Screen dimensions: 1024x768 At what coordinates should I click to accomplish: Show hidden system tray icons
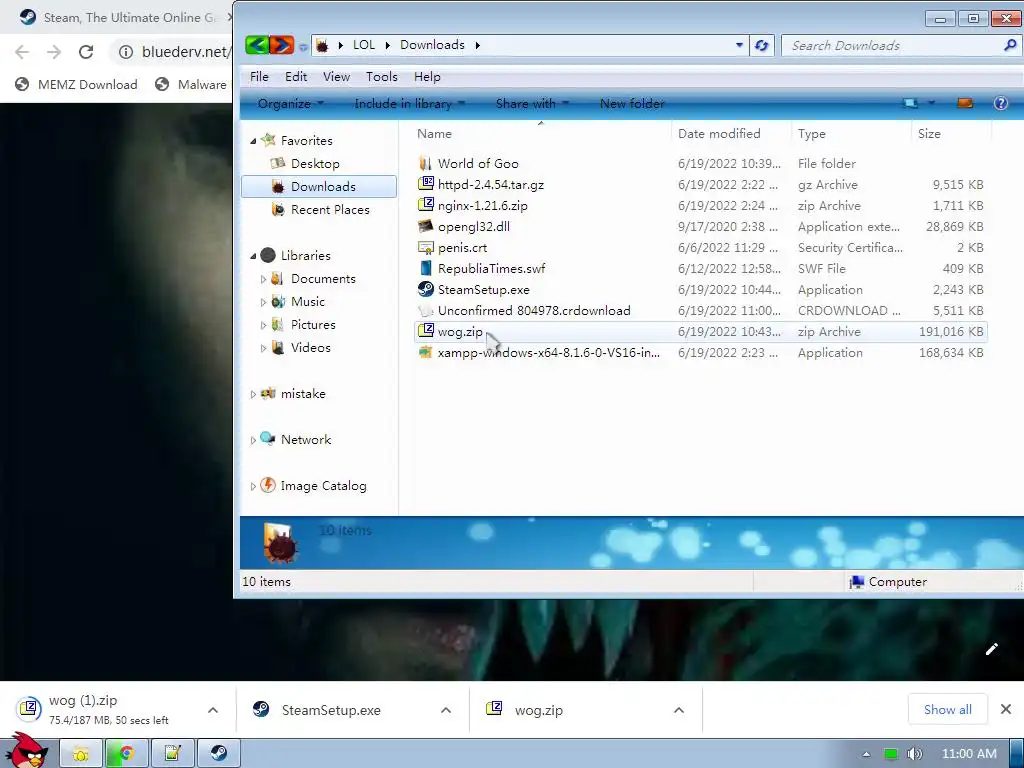pos(867,754)
